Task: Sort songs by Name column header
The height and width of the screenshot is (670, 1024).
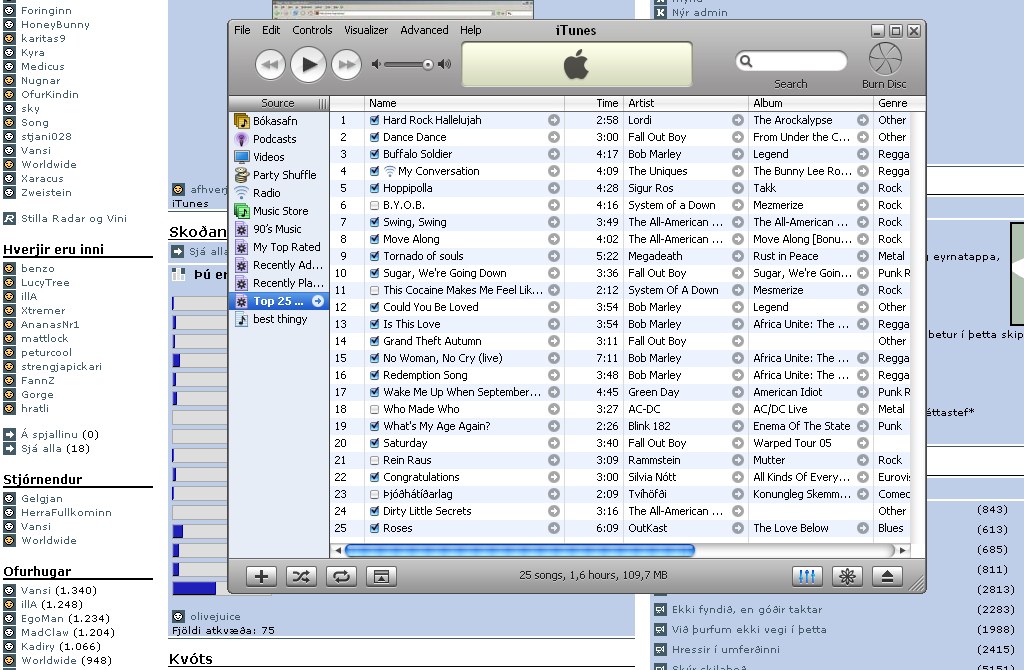Action: (464, 103)
